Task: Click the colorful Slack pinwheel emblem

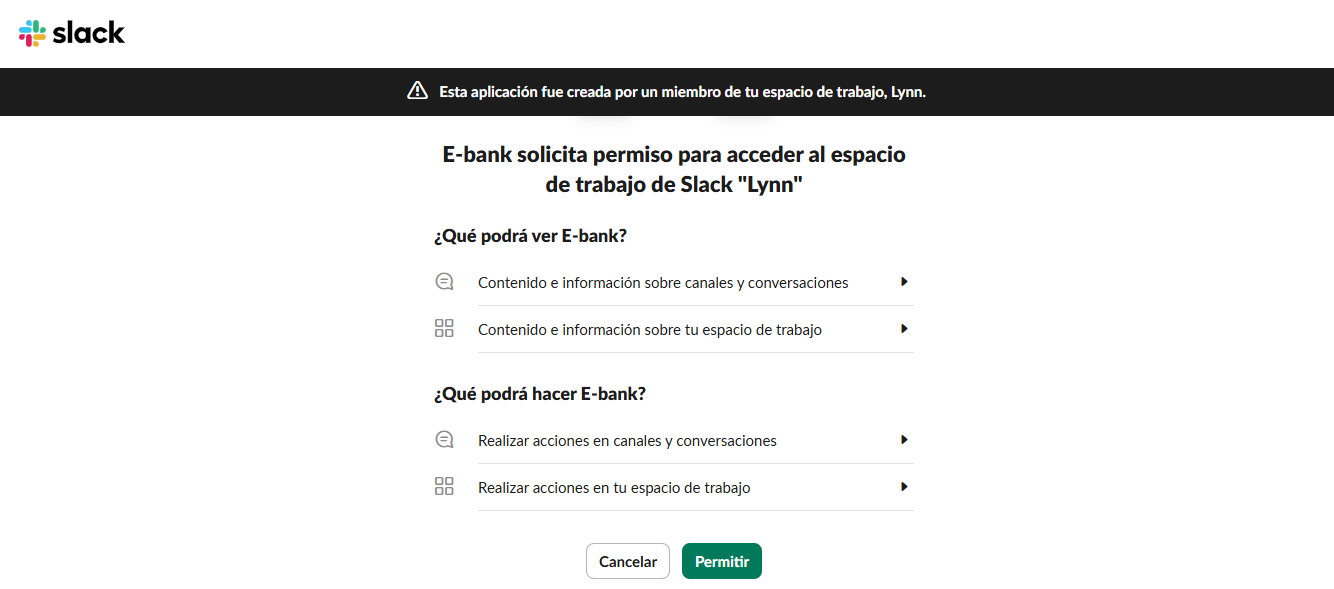Action: tap(33, 32)
